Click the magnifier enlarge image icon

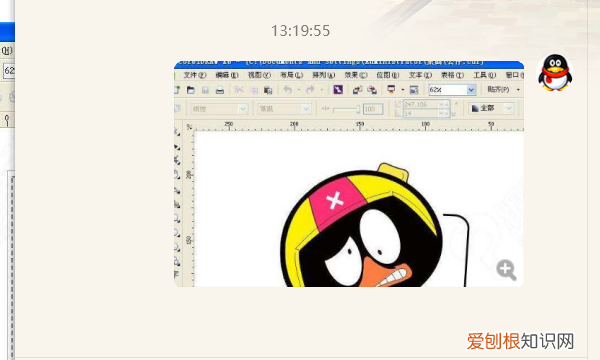click(506, 270)
